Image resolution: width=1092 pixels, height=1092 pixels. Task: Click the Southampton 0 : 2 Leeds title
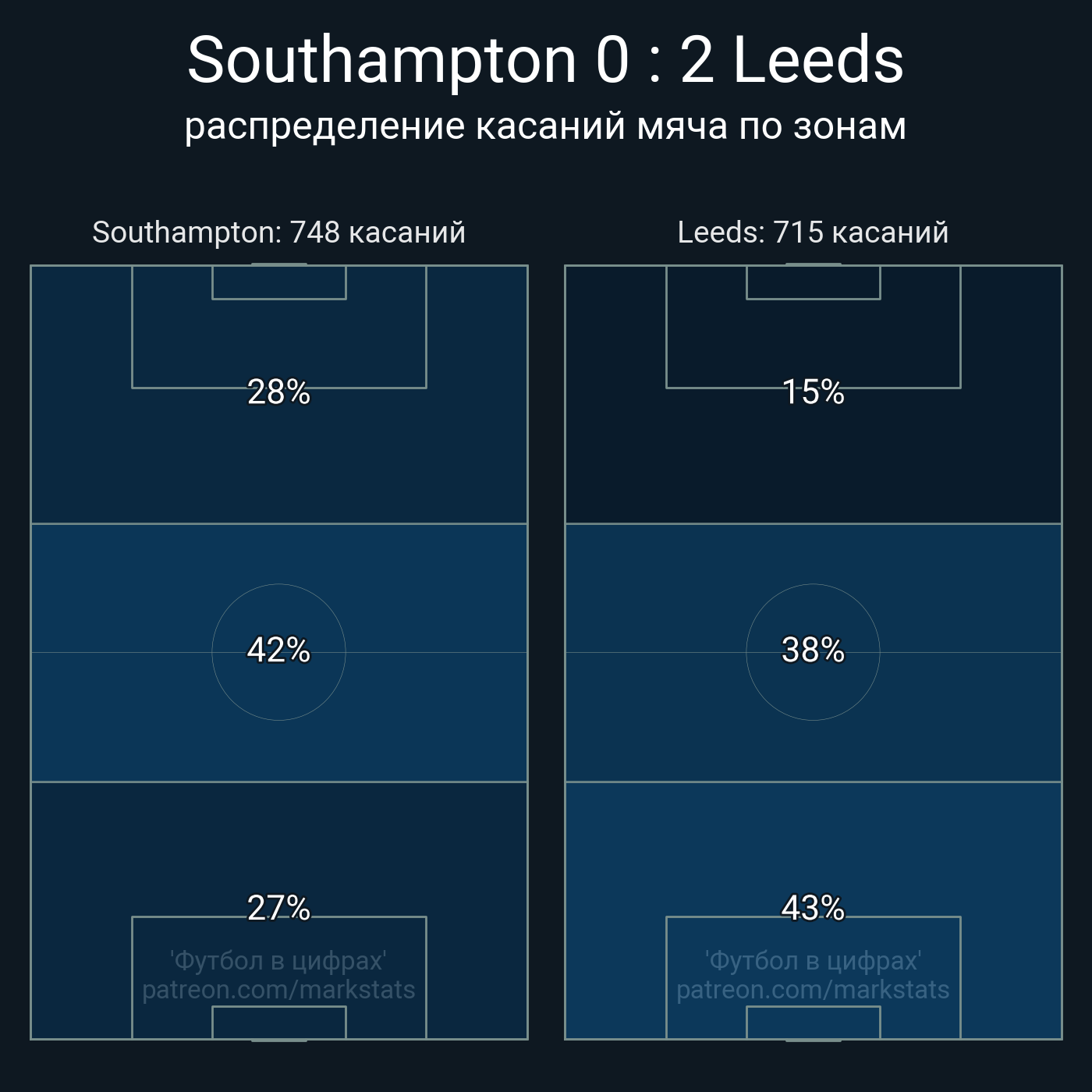coord(545,60)
